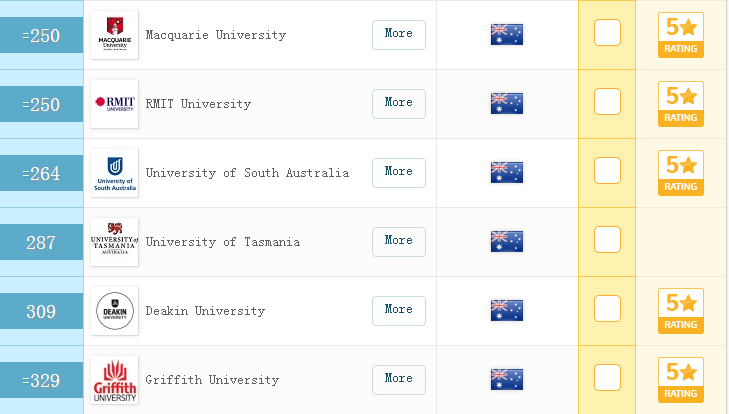The width and height of the screenshot is (729, 414).
Task: Click the Griffith University logo
Action: 114,380
